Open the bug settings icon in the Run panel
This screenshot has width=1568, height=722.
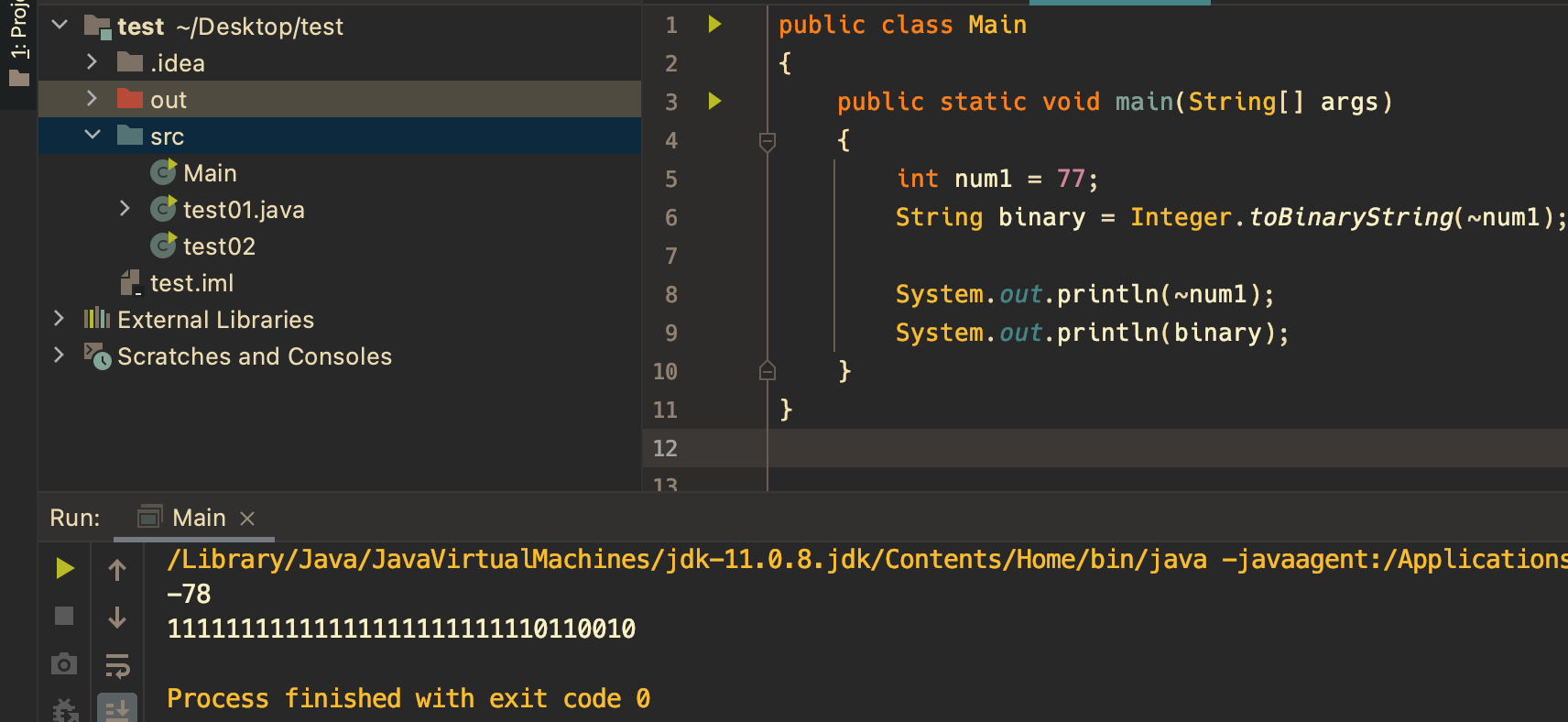point(64,710)
